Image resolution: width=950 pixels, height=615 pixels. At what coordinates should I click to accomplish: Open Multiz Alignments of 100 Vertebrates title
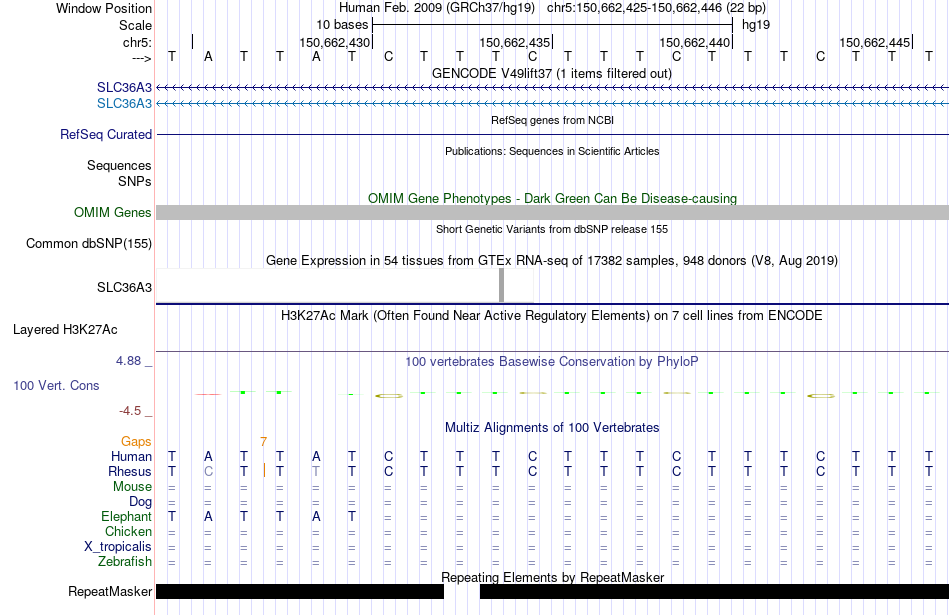coord(552,428)
